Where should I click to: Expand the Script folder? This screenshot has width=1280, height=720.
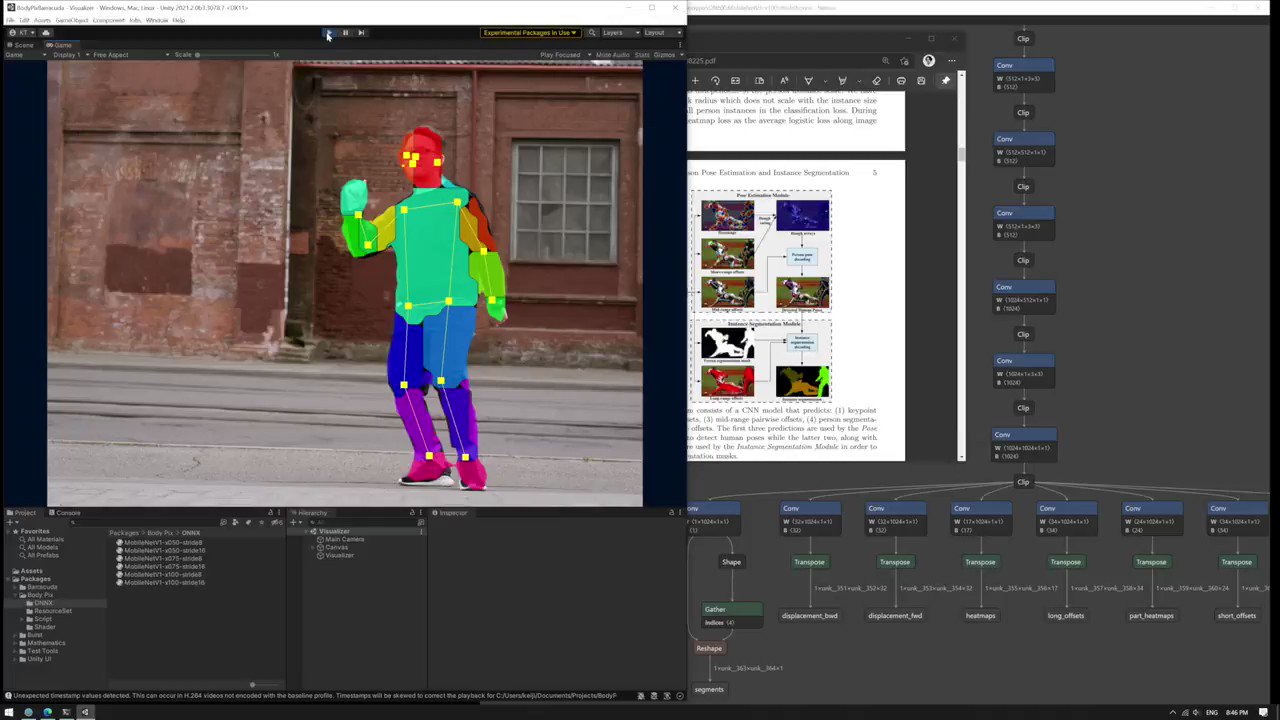(x=22, y=619)
